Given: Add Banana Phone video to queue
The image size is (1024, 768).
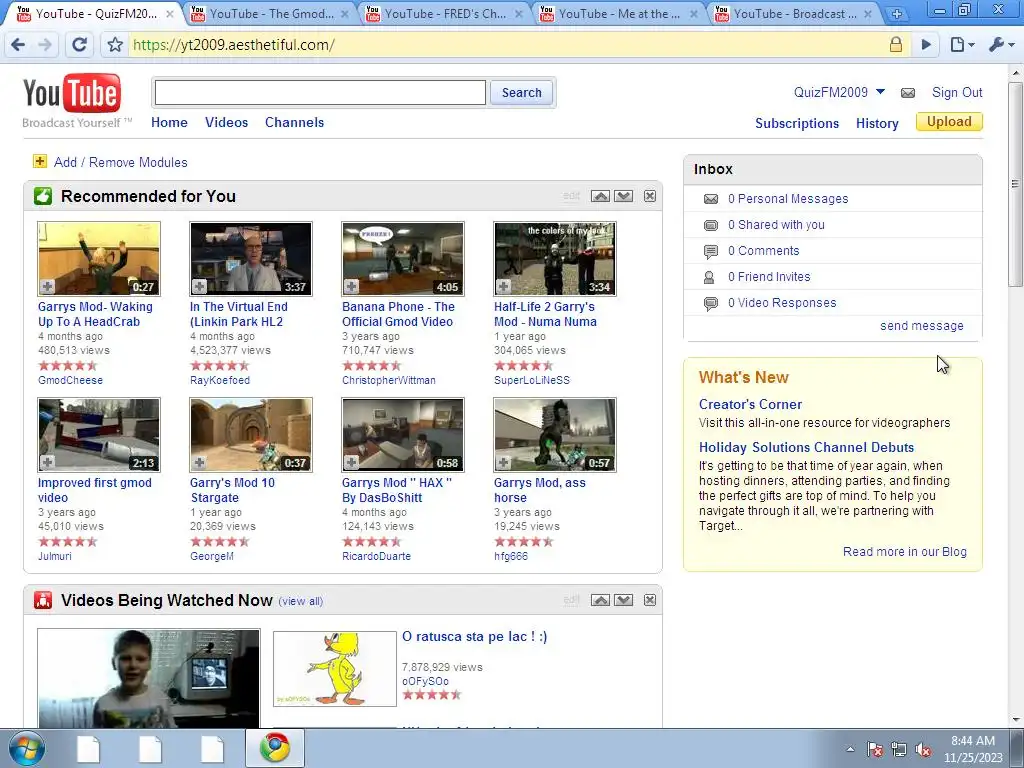Looking at the screenshot, I should click(352, 286).
